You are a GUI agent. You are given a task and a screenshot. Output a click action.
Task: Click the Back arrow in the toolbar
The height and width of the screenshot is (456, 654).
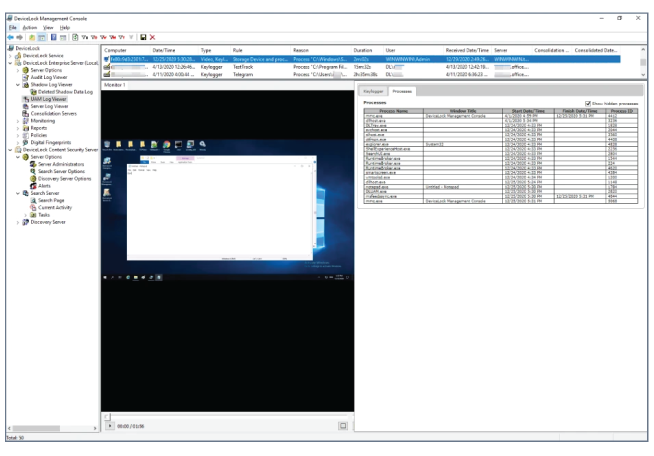pos(9,37)
